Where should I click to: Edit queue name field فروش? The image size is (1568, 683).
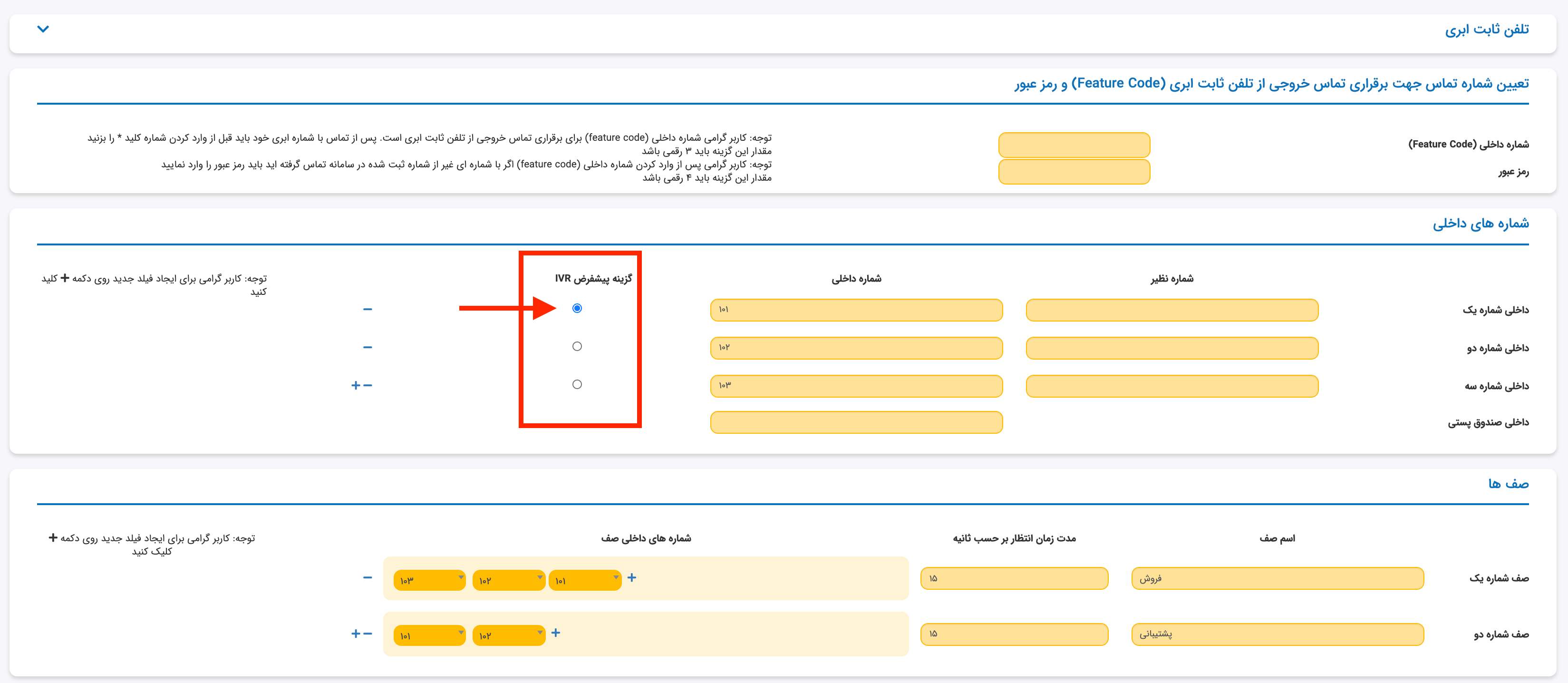pyautogui.click(x=1278, y=578)
